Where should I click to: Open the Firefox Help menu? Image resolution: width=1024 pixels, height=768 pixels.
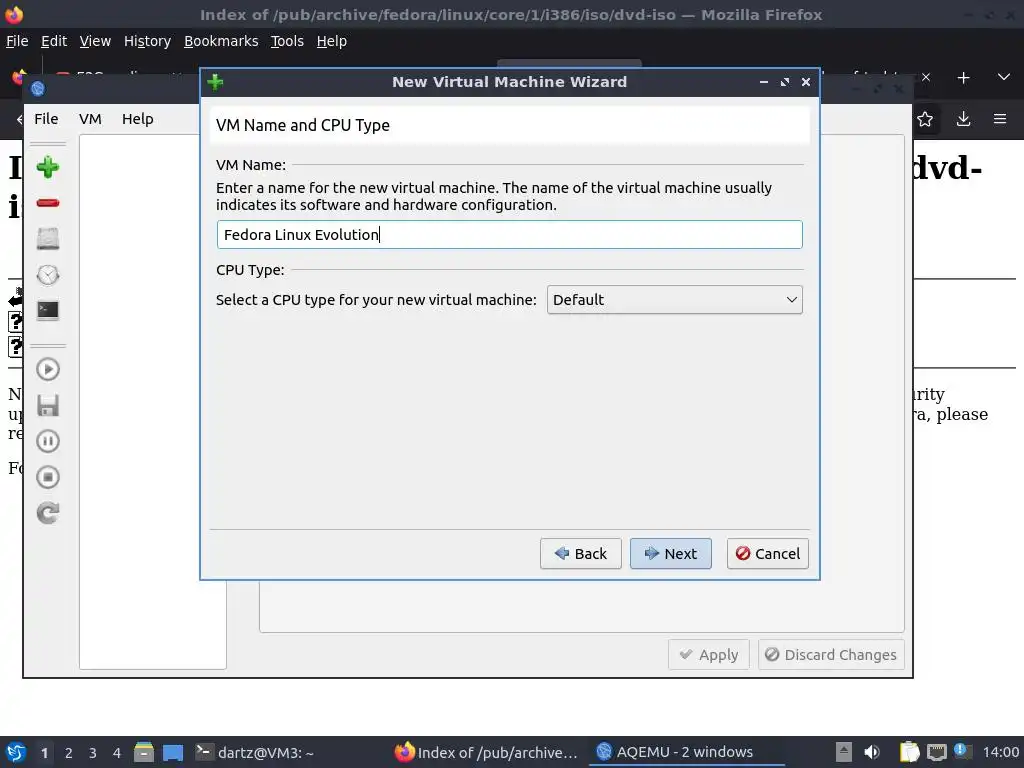(332, 41)
